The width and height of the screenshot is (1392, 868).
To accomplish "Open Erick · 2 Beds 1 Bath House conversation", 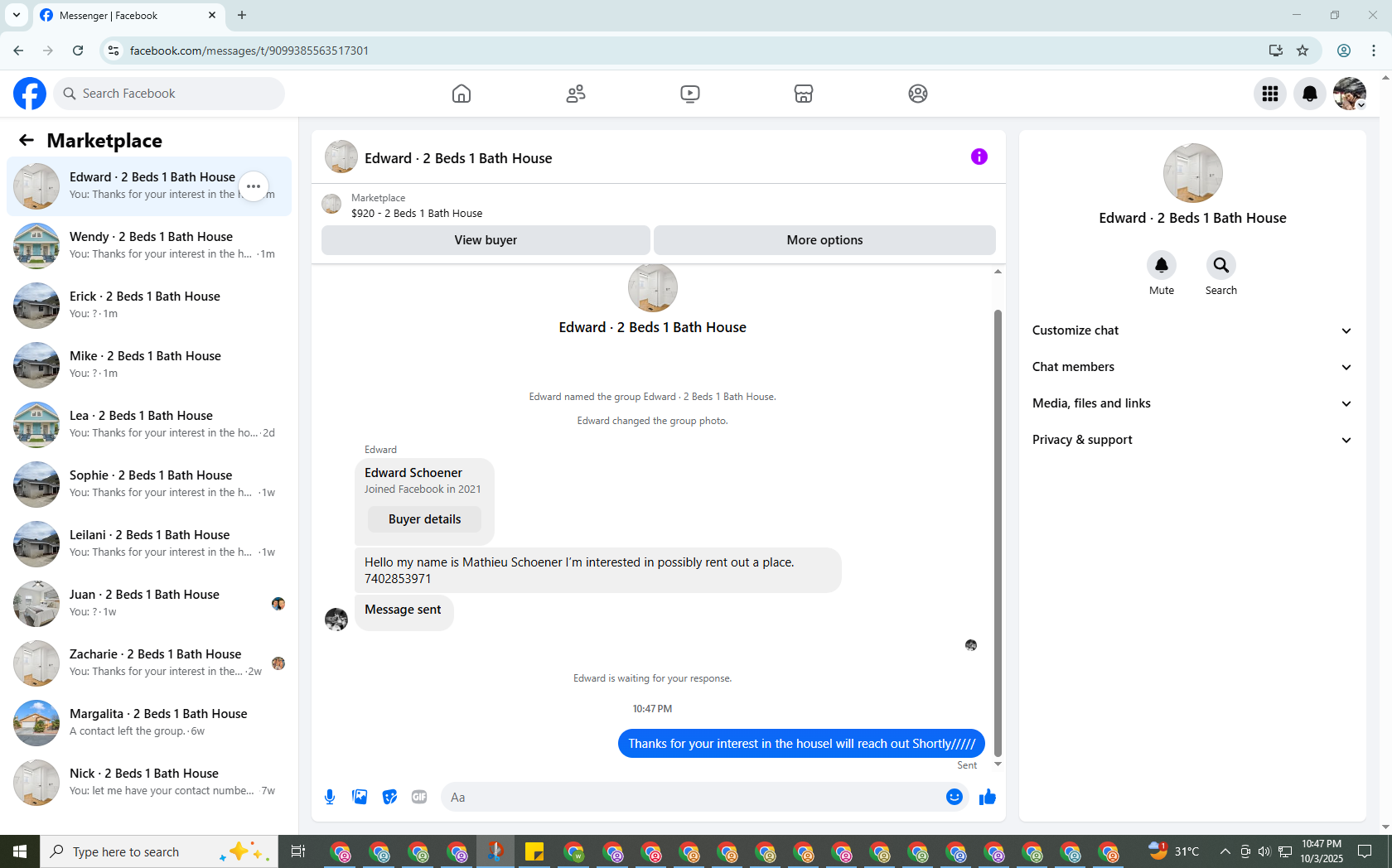I will [x=149, y=306].
